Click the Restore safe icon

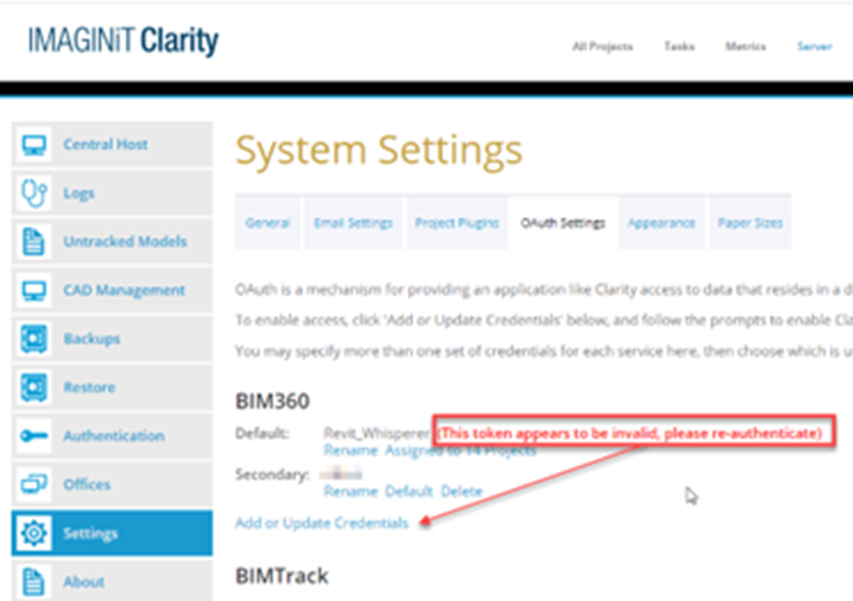pos(34,387)
